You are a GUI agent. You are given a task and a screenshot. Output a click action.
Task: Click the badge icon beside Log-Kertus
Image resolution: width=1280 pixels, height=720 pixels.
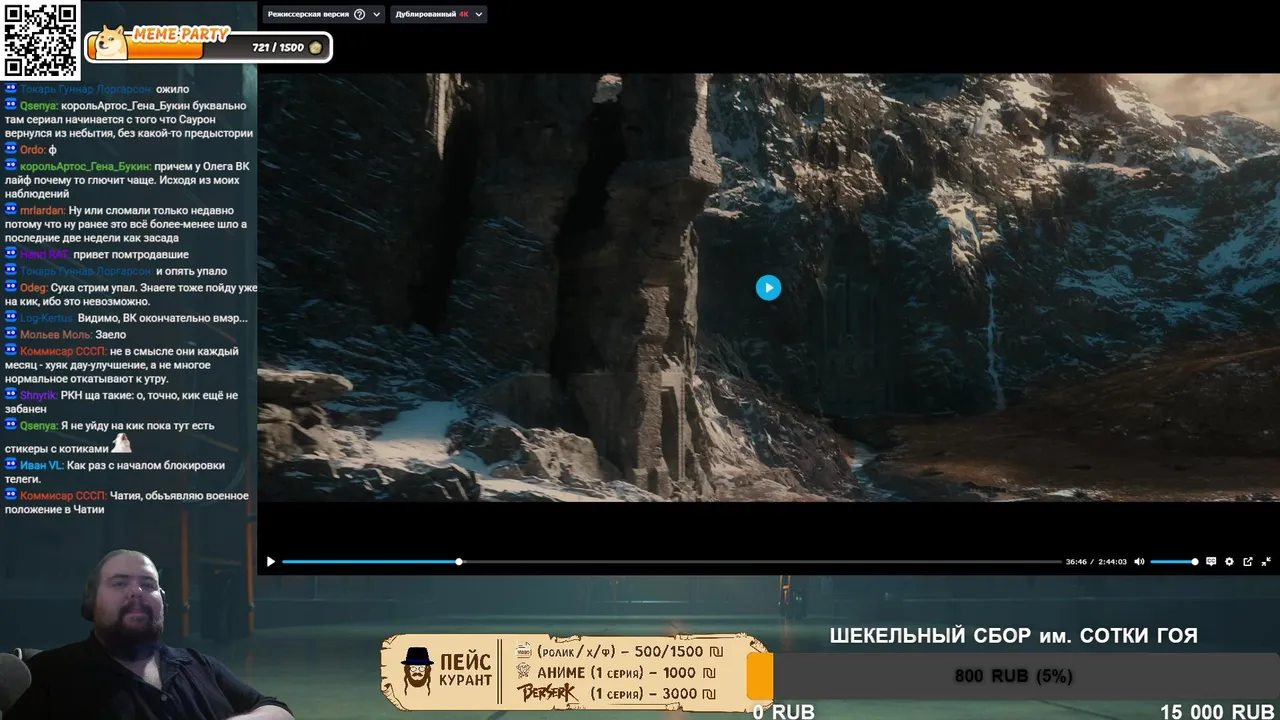(x=10, y=317)
